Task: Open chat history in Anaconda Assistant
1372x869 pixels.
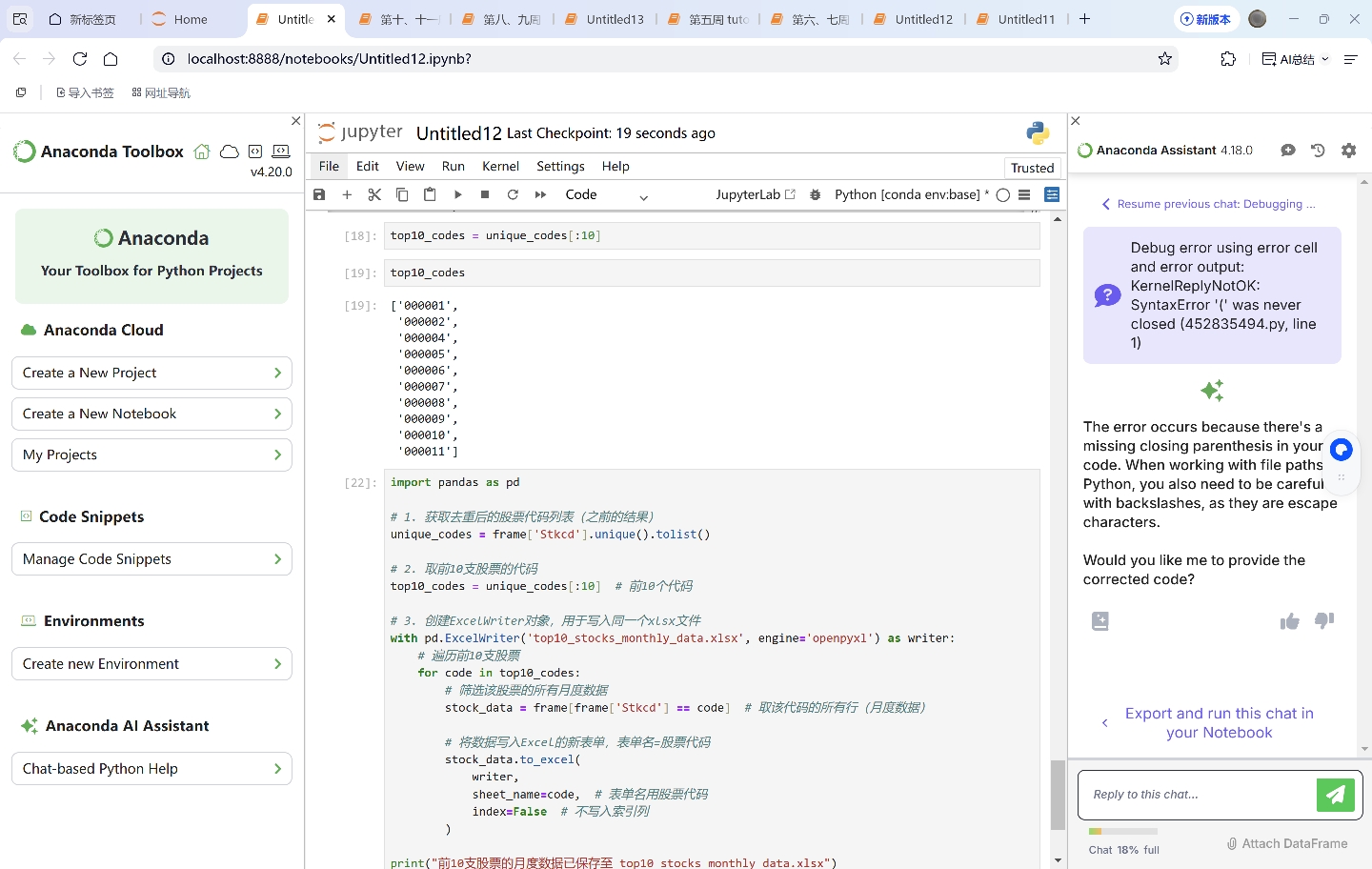Action: tap(1318, 151)
